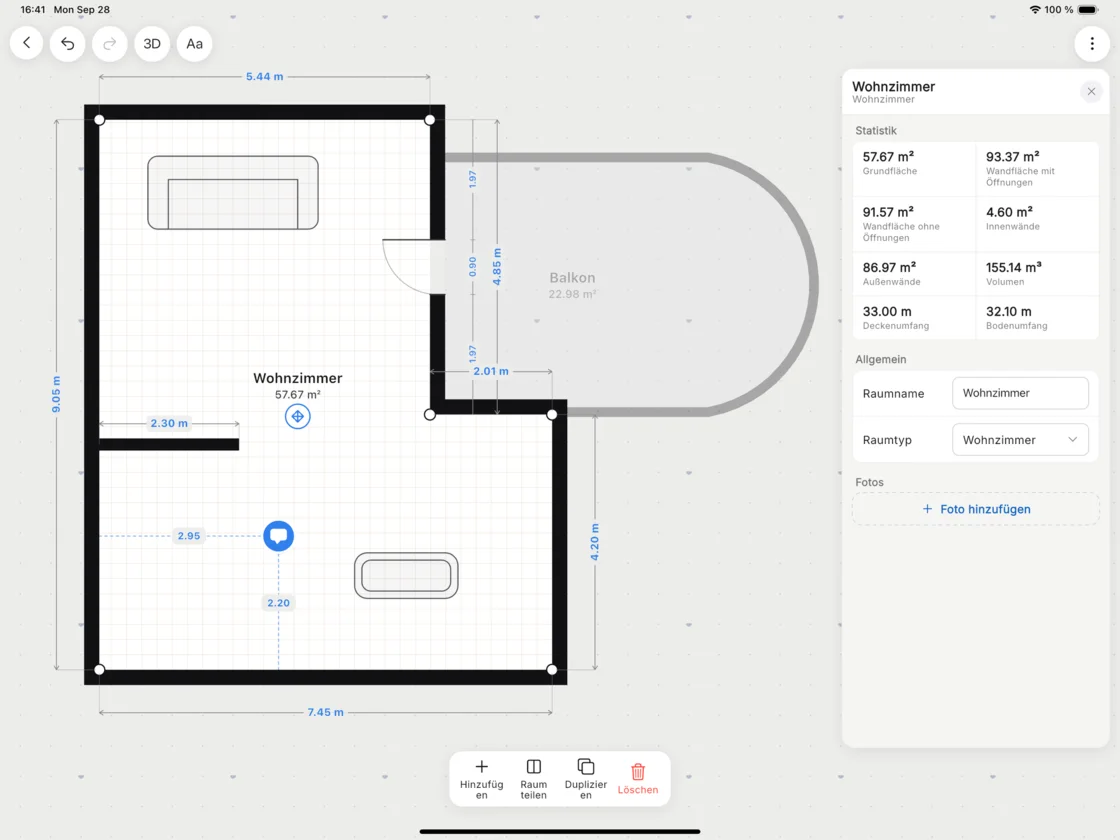
Task: Click the 2.95 distance label
Action: [x=189, y=536]
